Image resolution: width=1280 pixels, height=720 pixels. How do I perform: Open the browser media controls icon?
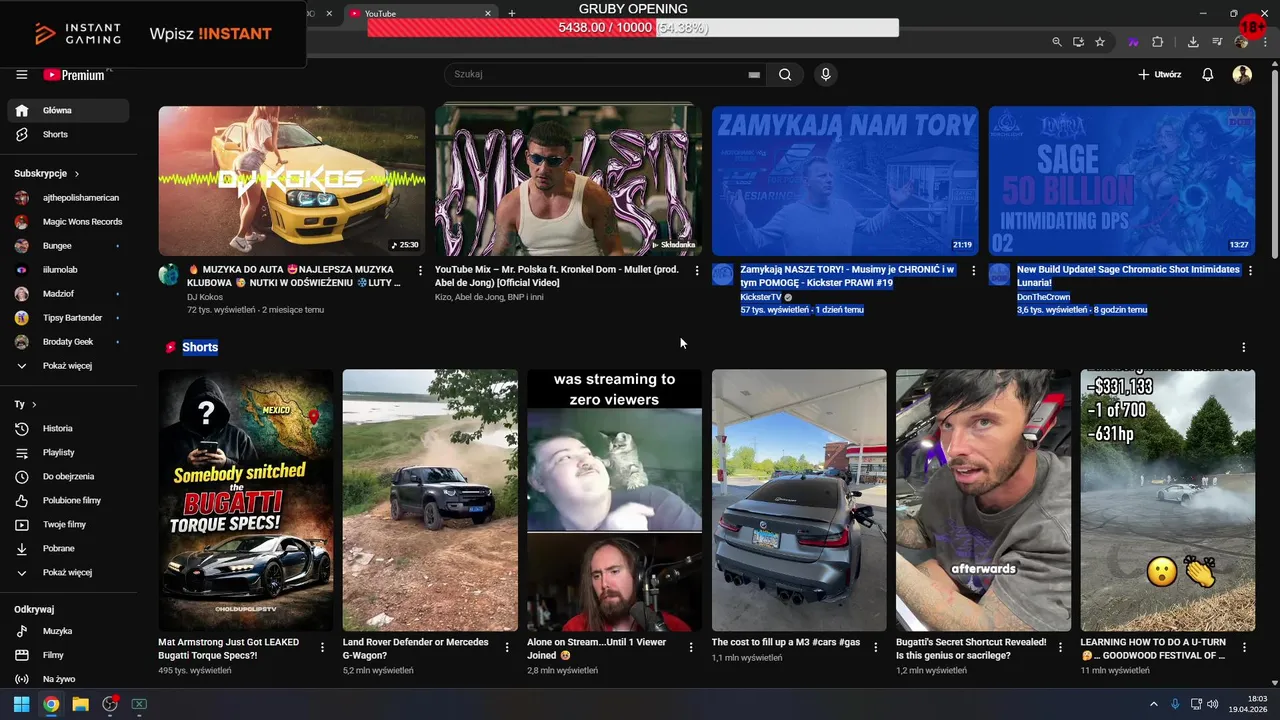click(1217, 42)
